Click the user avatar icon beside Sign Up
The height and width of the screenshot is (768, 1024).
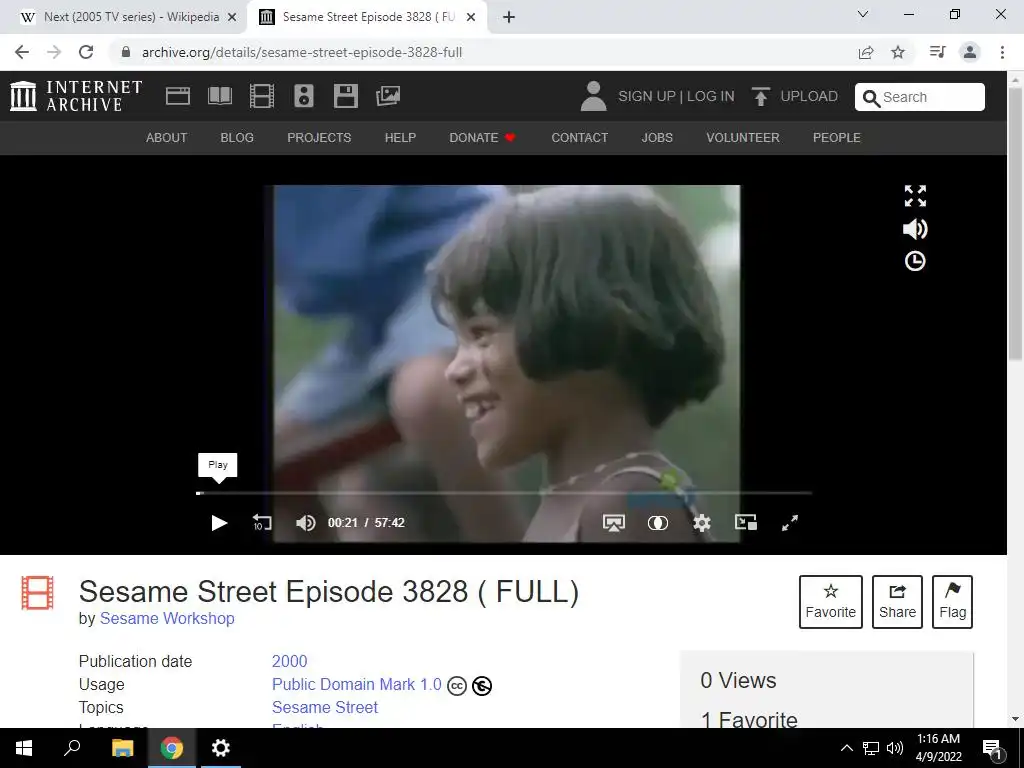(x=593, y=96)
